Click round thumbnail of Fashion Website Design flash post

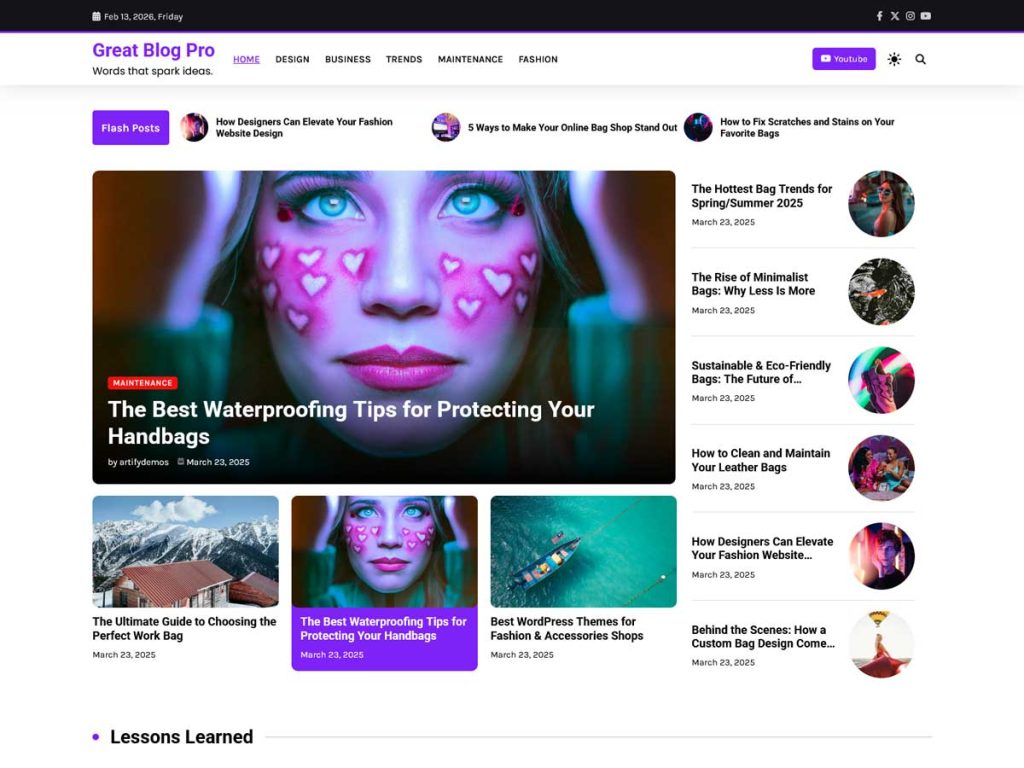click(194, 127)
